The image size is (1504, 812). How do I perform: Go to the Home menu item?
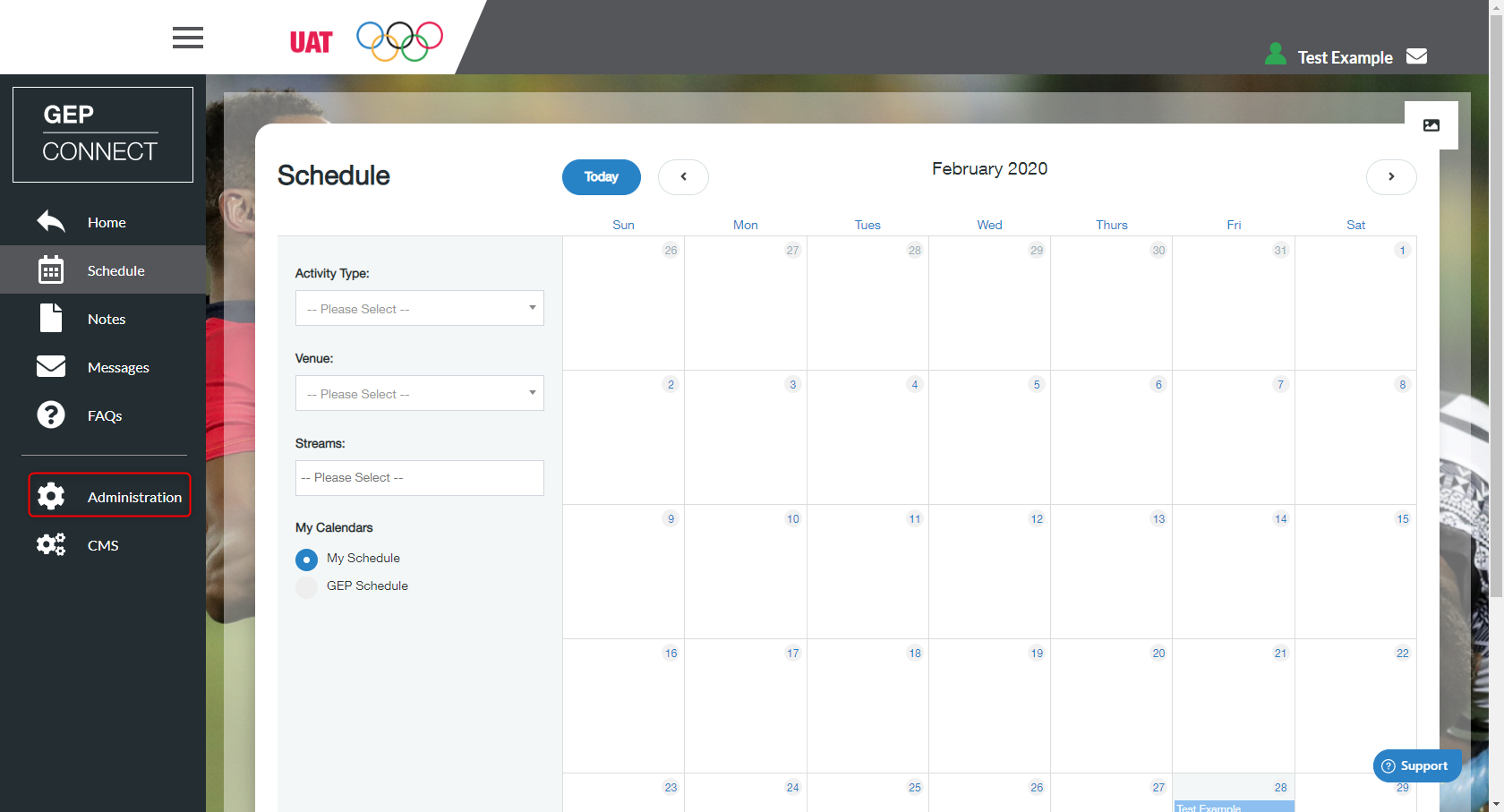click(103, 222)
